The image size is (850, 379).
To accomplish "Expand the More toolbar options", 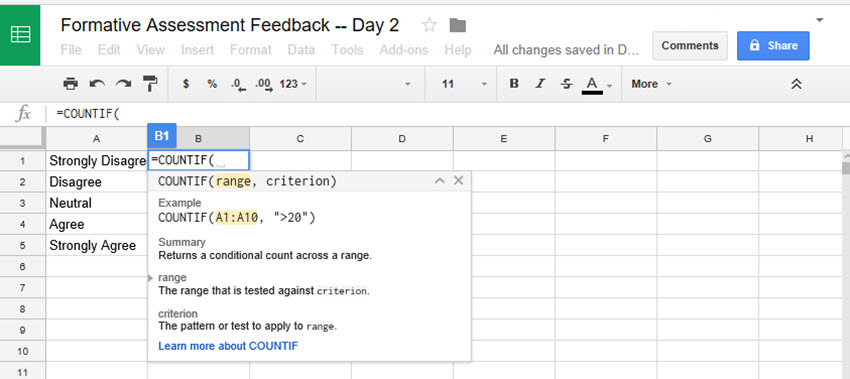I will pos(652,84).
